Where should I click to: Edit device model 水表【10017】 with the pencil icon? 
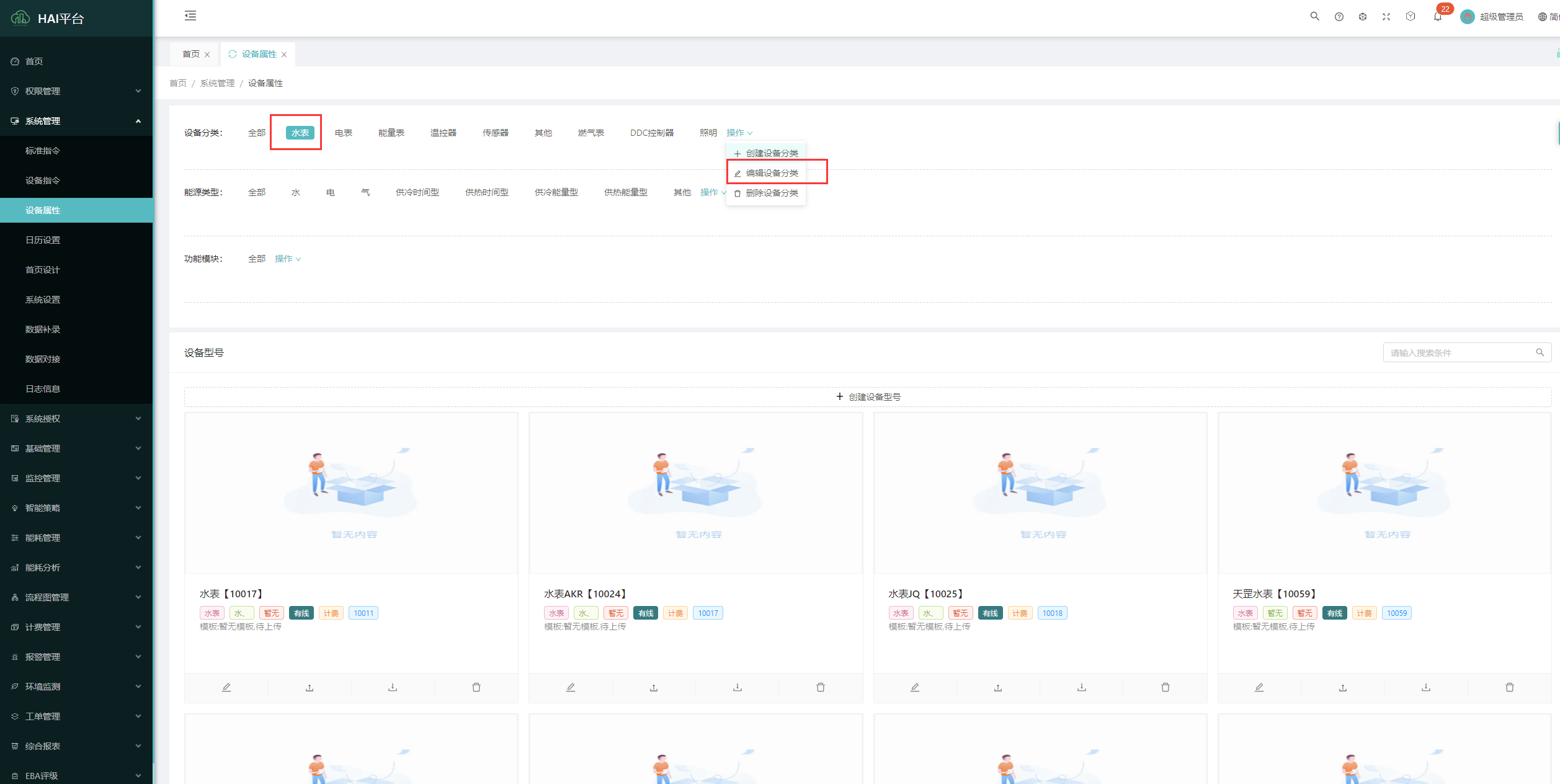tap(226, 687)
